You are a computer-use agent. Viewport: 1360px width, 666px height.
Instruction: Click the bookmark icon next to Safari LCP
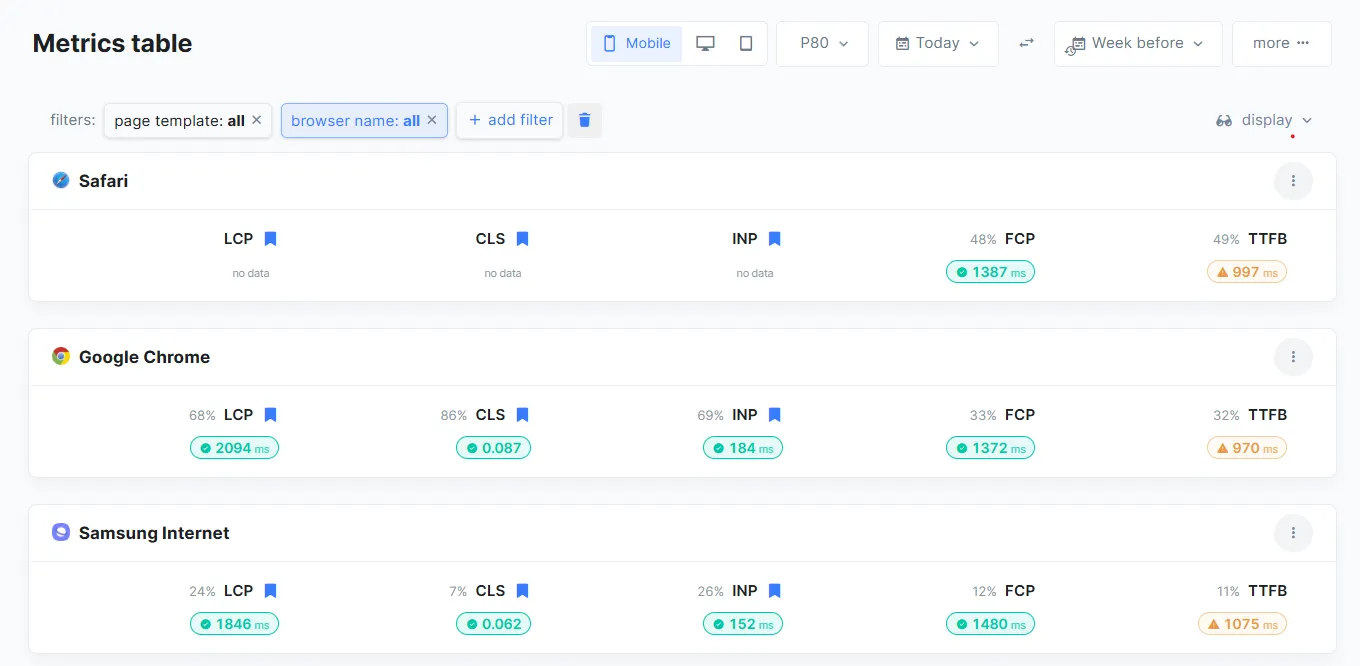click(x=270, y=239)
